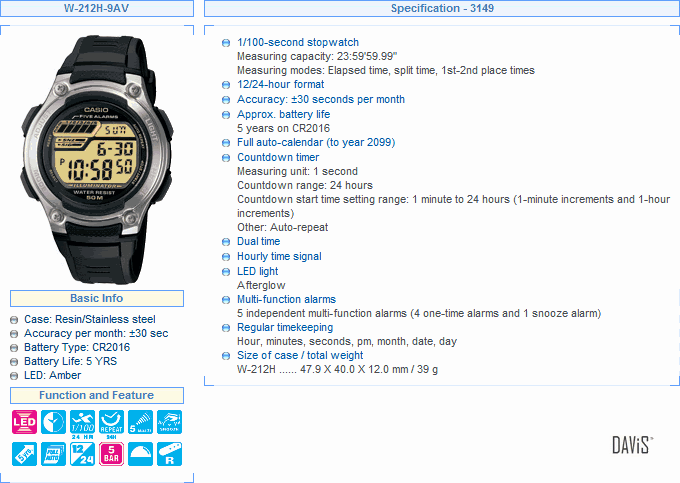Select the 12/24 hour format icon
The image size is (680, 483).
click(x=82, y=454)
